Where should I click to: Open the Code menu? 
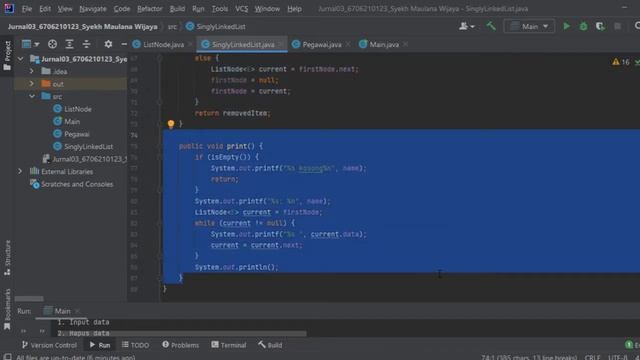[122, 9]
